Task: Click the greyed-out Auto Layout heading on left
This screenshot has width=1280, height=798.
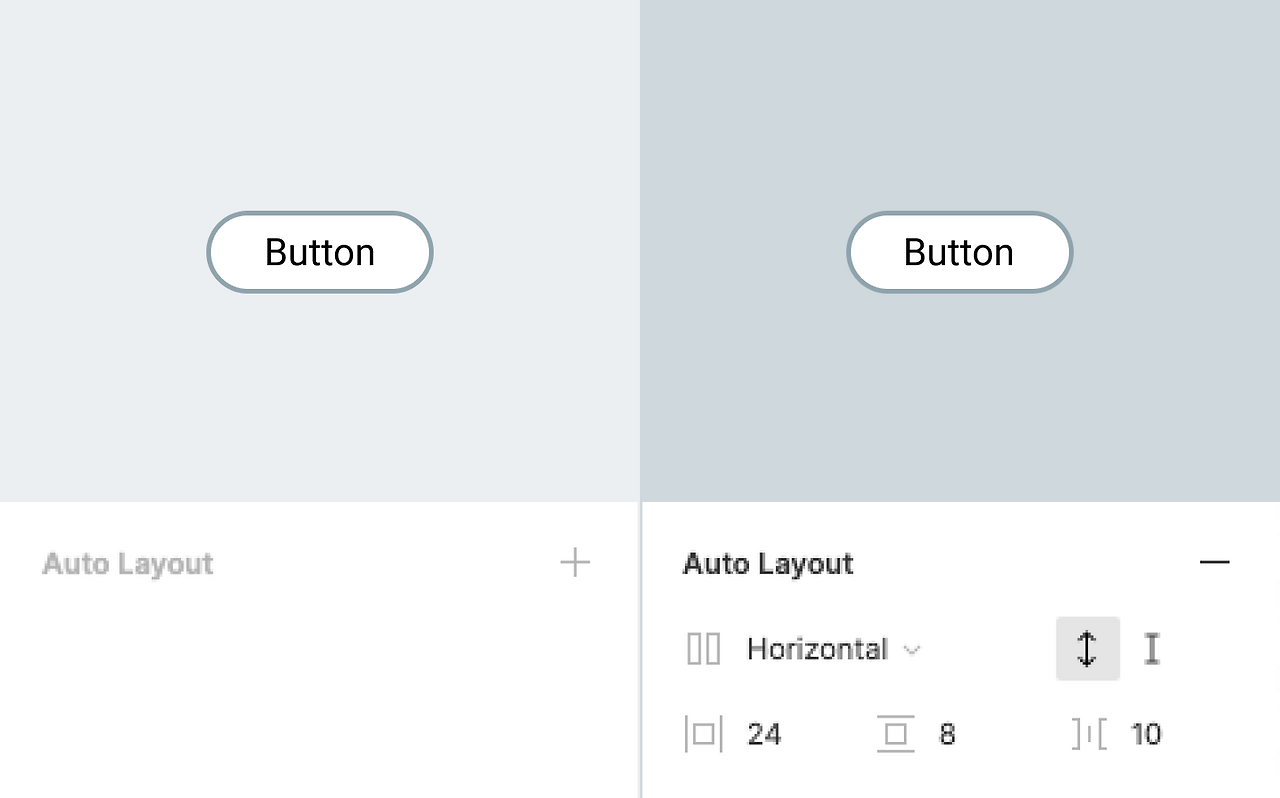Action: [128, 564]
